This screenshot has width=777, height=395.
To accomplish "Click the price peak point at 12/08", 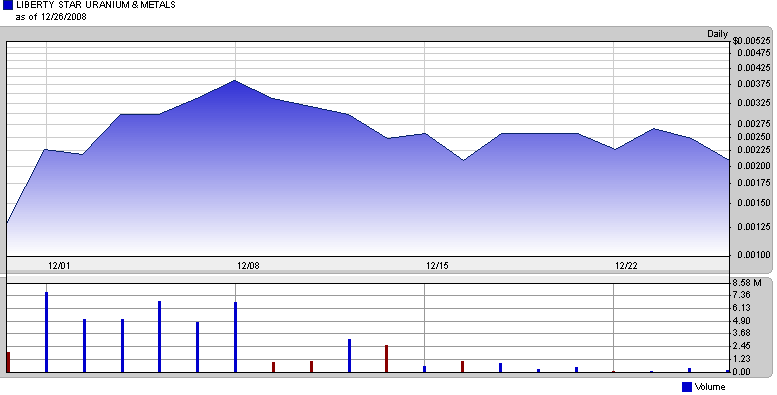I will [235, 80].
